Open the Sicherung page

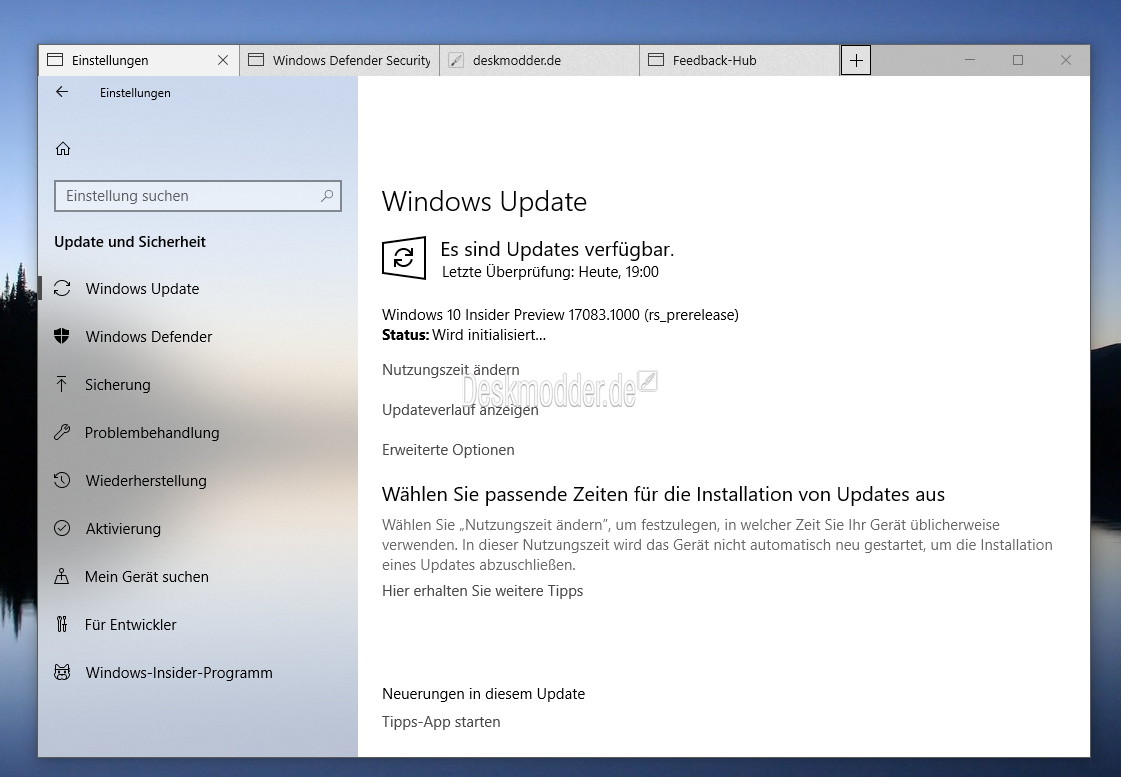198,384
